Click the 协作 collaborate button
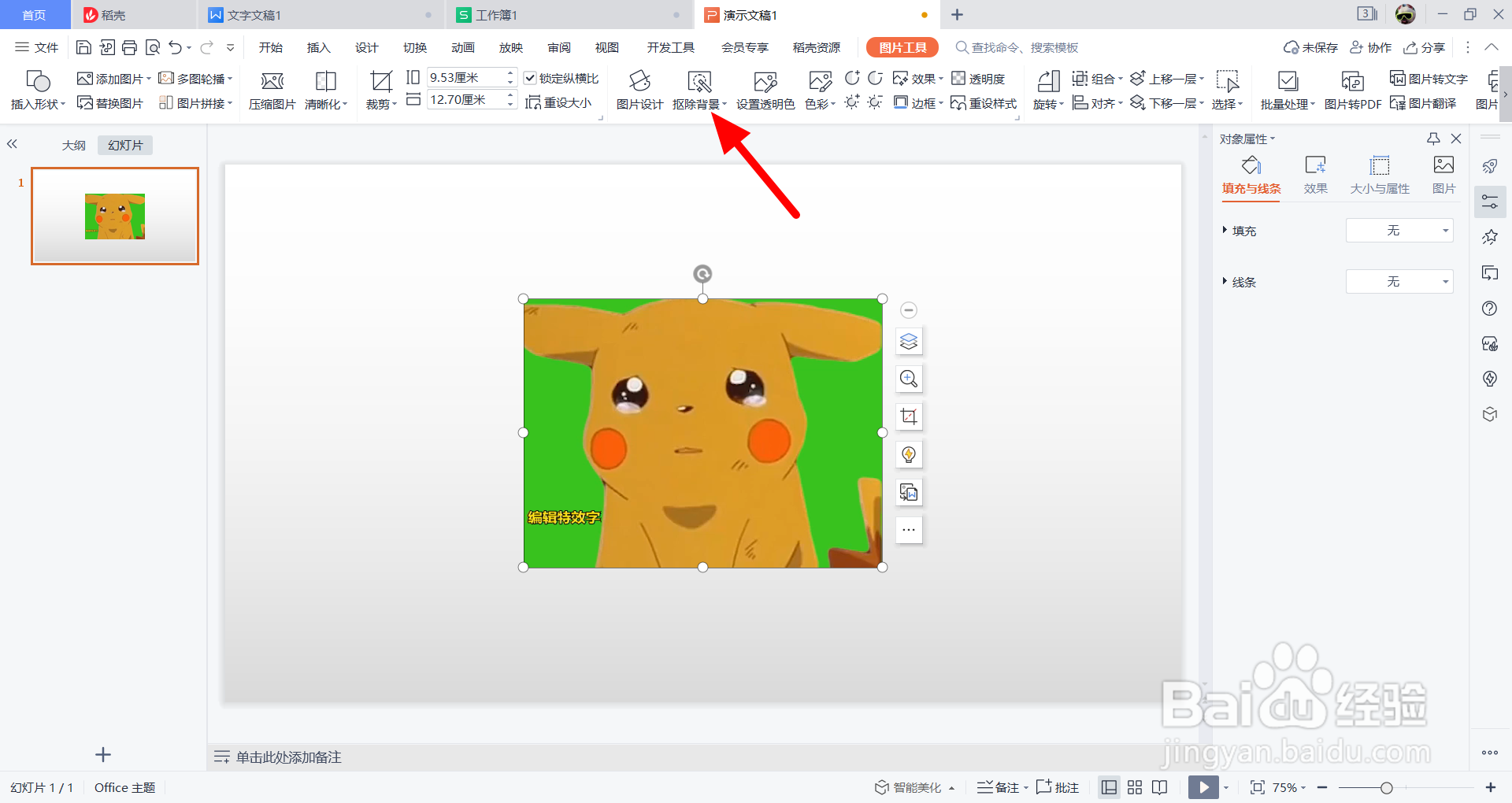The width and height of the screenshot is (1512, 803). click(x=1370, y=47)
